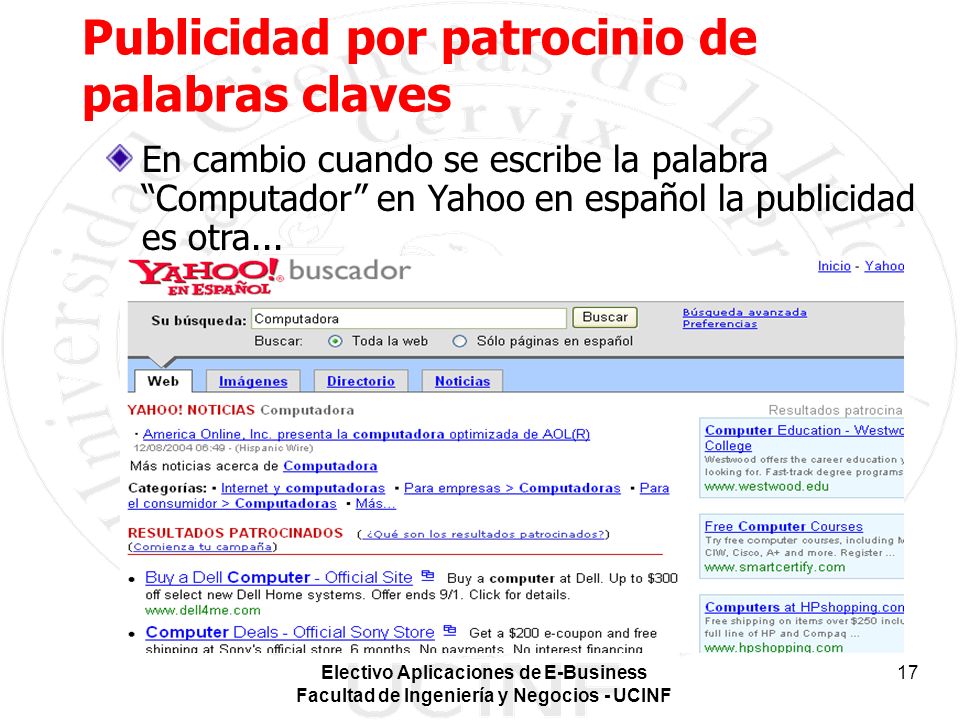Select Sólo páginas en español radio button
Viewport: 960px width, 720px height.
click(x=459, y=341)
